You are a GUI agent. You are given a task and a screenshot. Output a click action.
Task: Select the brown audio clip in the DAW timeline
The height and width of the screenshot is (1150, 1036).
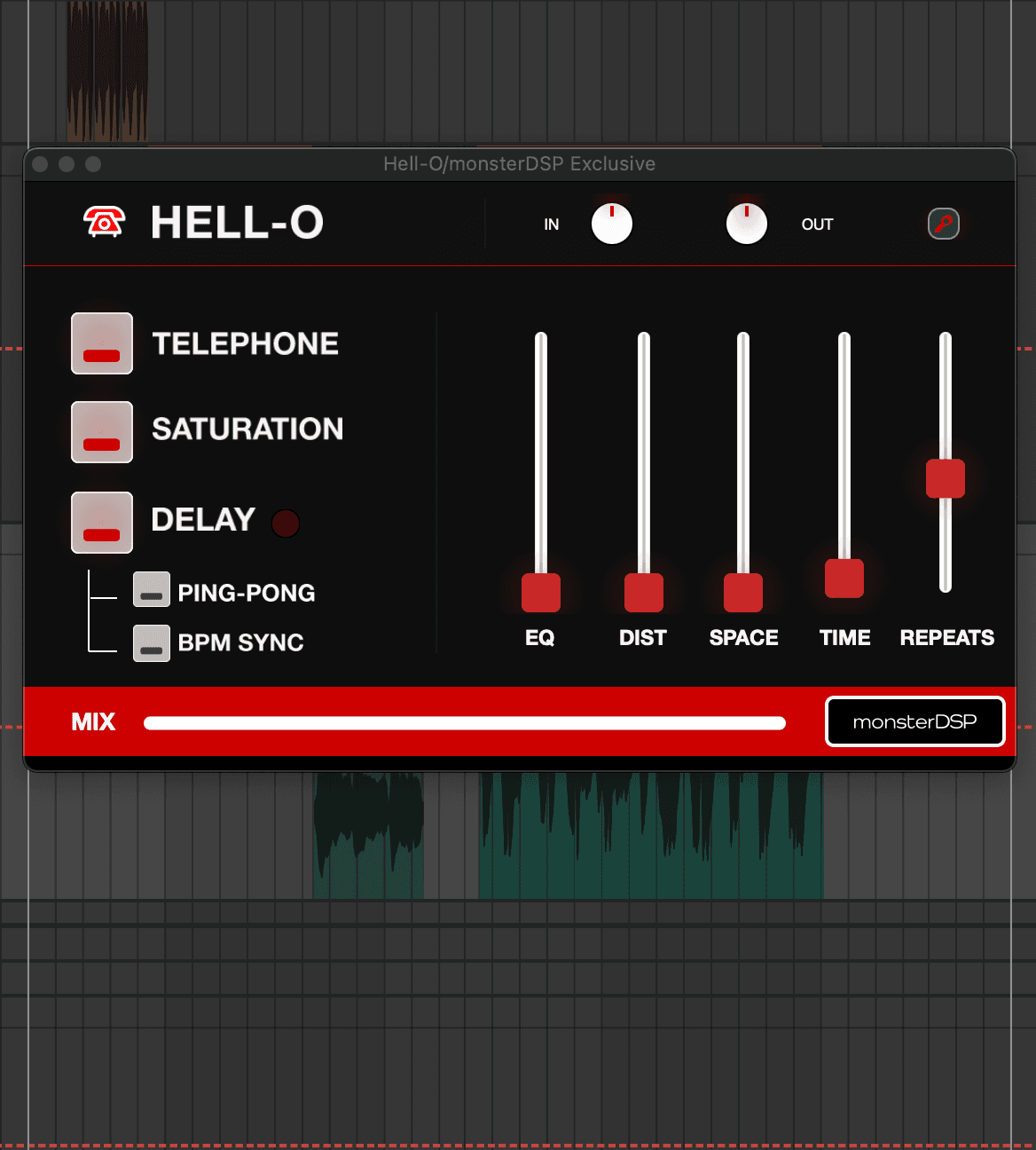point(107,71)
